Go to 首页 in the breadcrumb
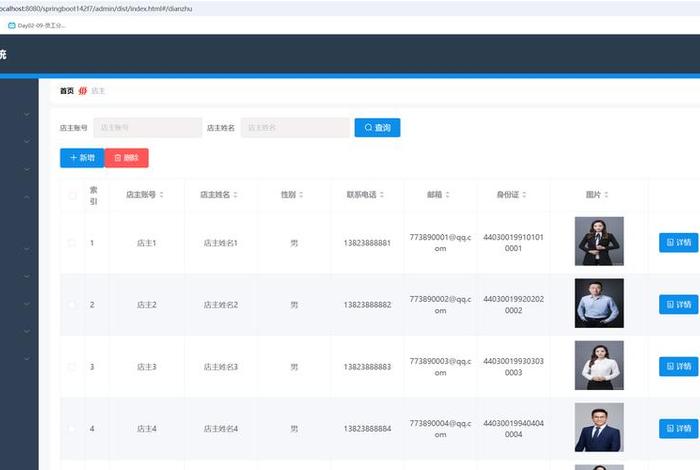 tap(66, 91)
